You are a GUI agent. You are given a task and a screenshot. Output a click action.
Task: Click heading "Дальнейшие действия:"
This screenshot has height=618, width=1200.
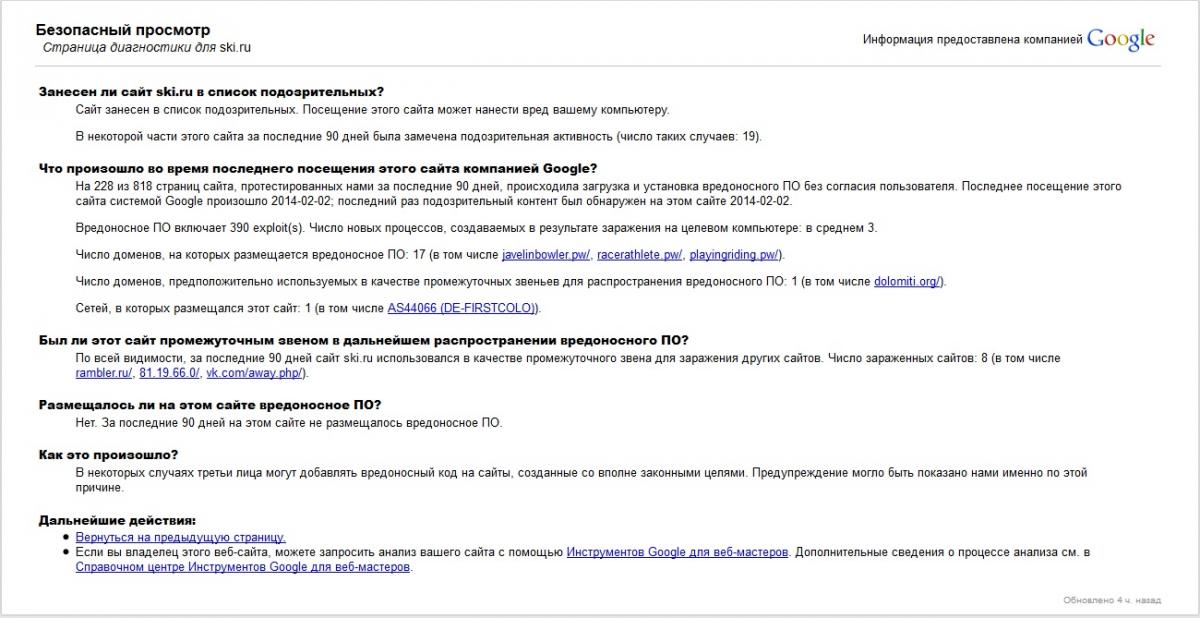[x=117, y=520]
